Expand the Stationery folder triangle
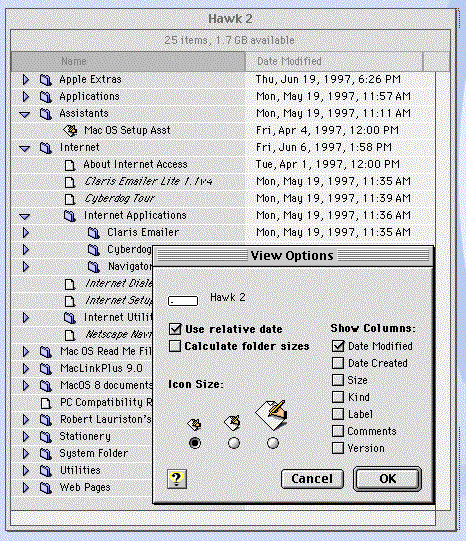The image size is (466, 541). tap(26, 436)
